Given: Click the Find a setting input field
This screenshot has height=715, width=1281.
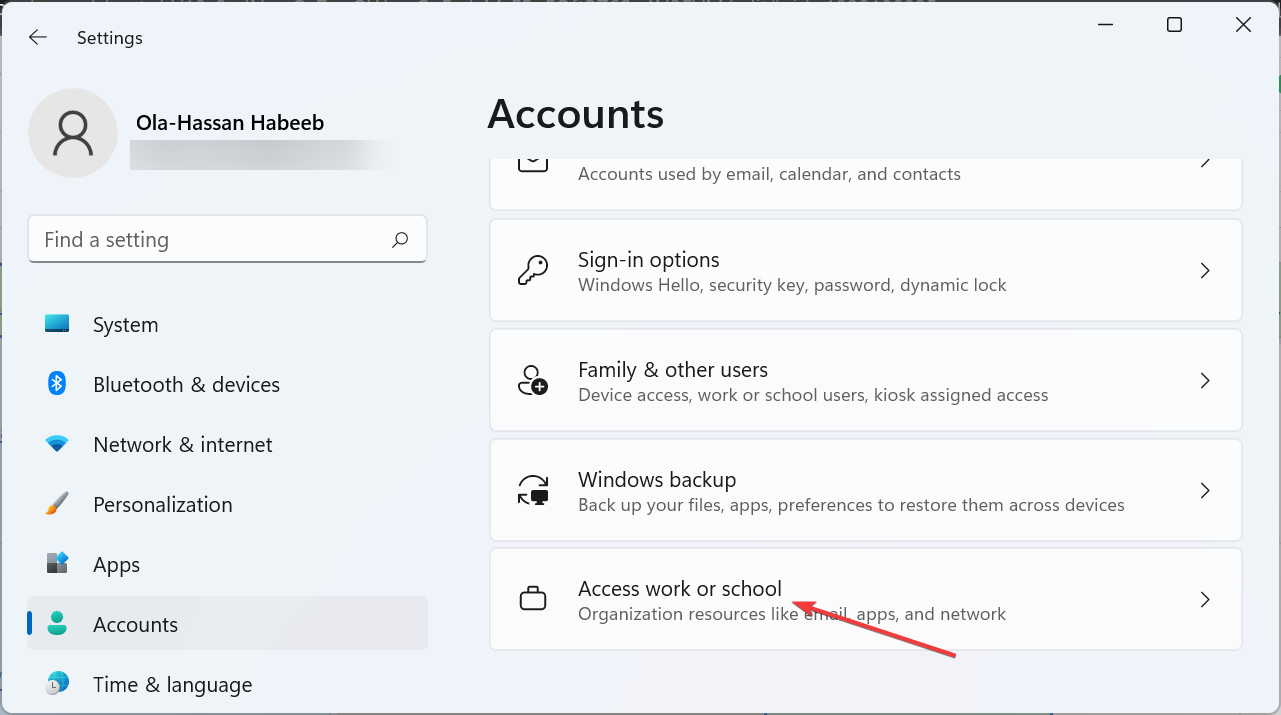Looking at the screenshot, I should (x=200, y=239).
